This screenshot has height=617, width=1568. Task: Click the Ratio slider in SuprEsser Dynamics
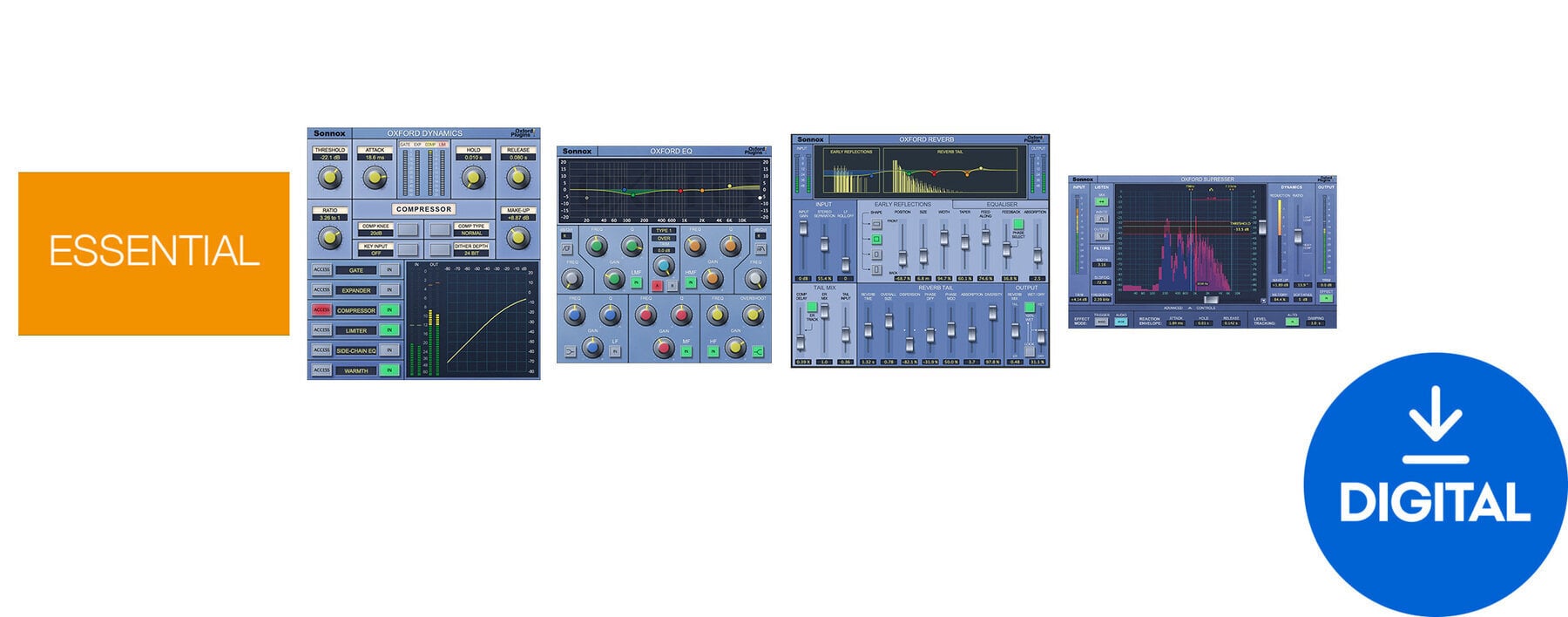[1298, 236]
